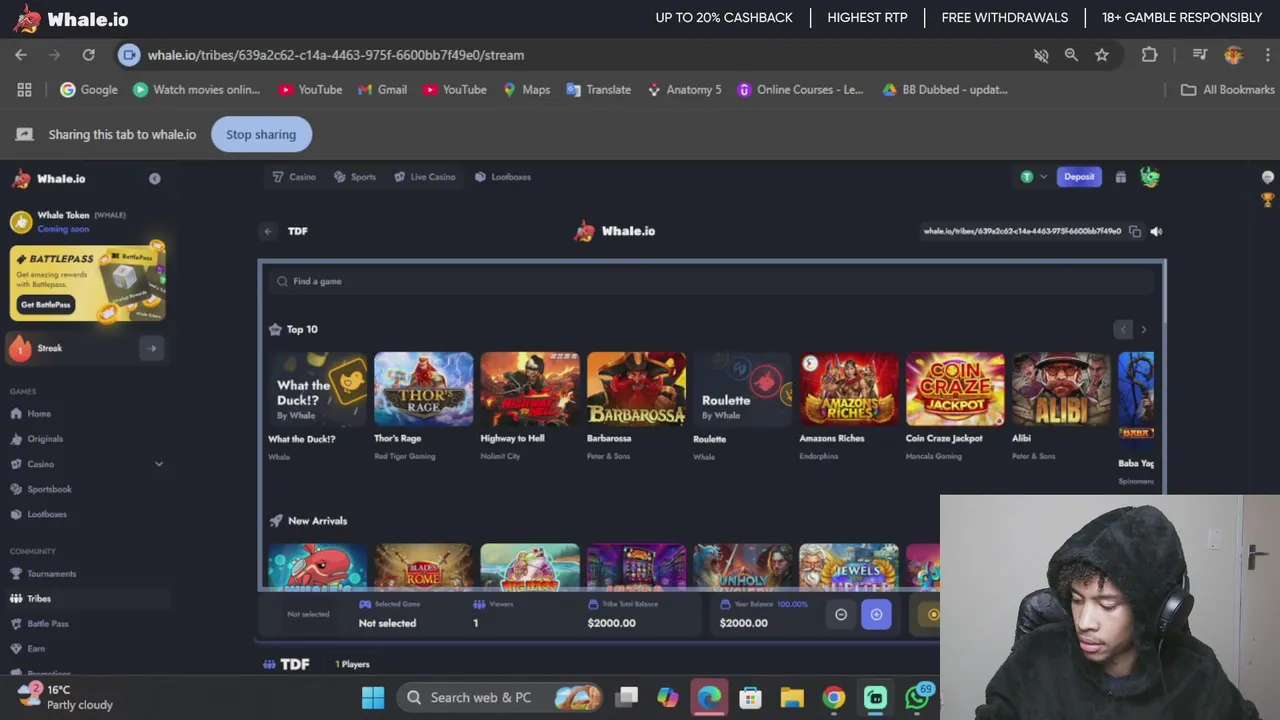Click the Whale Token coin icon
Screen dimensions: 1280x720
20,222
